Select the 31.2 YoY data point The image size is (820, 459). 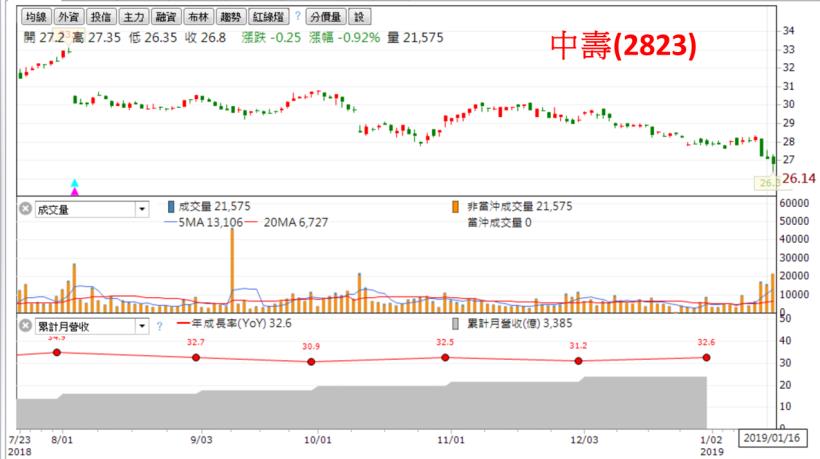click(578, 361)
